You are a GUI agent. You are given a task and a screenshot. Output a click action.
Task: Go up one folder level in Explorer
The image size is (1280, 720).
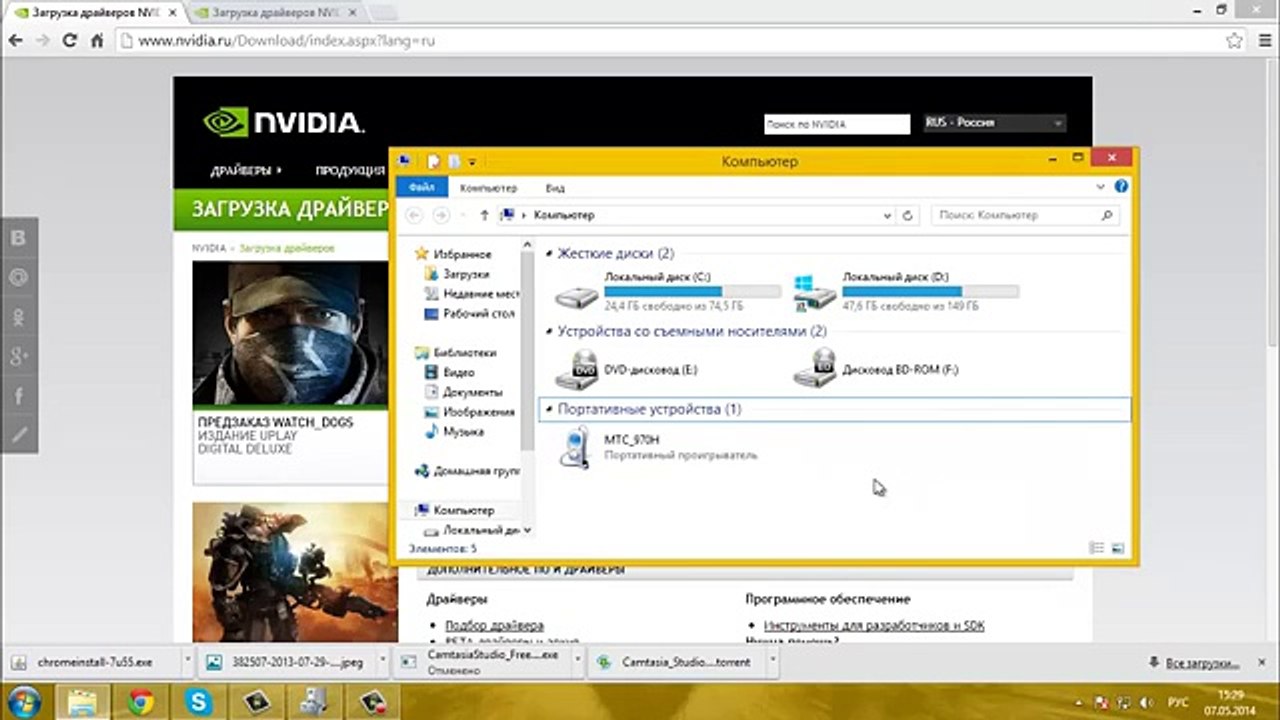[484, 215]
